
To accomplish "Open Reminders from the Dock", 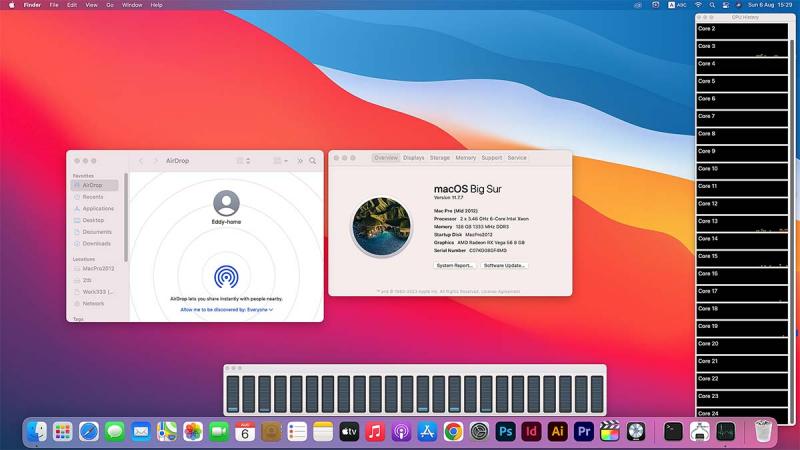I will (x=297, y=432).
